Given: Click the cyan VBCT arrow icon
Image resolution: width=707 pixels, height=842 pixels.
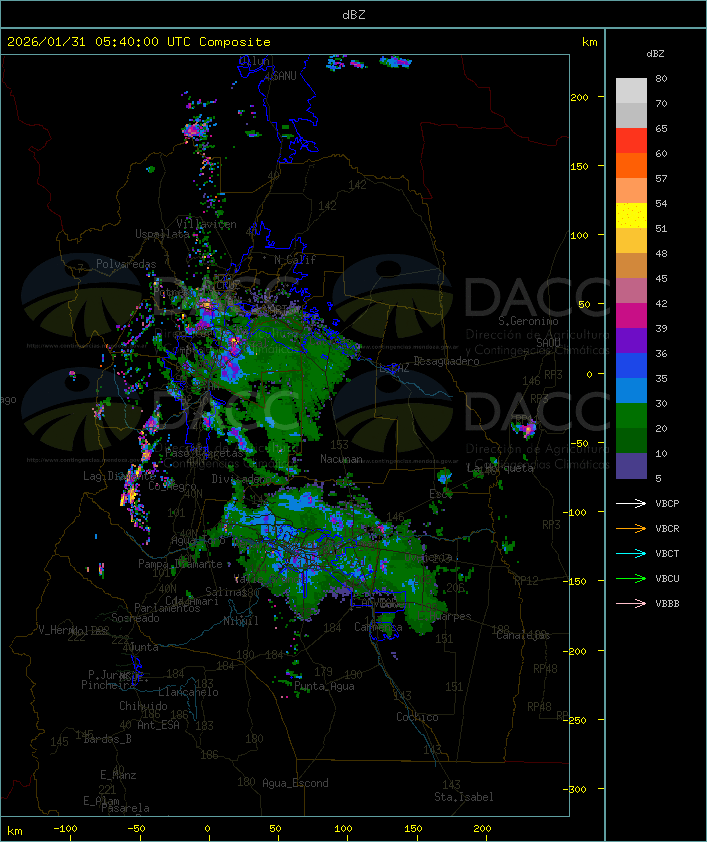Looking at the screenshot, I should 631,553.
